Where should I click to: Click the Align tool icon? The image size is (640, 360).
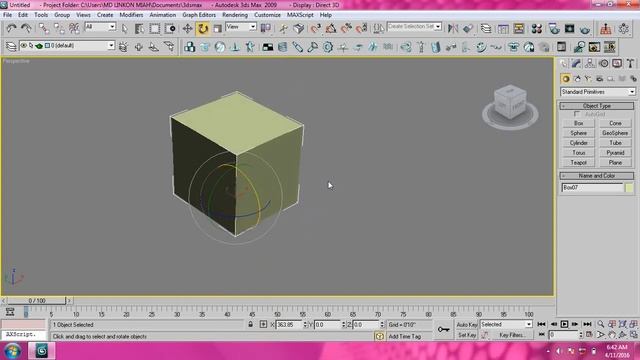468,28
